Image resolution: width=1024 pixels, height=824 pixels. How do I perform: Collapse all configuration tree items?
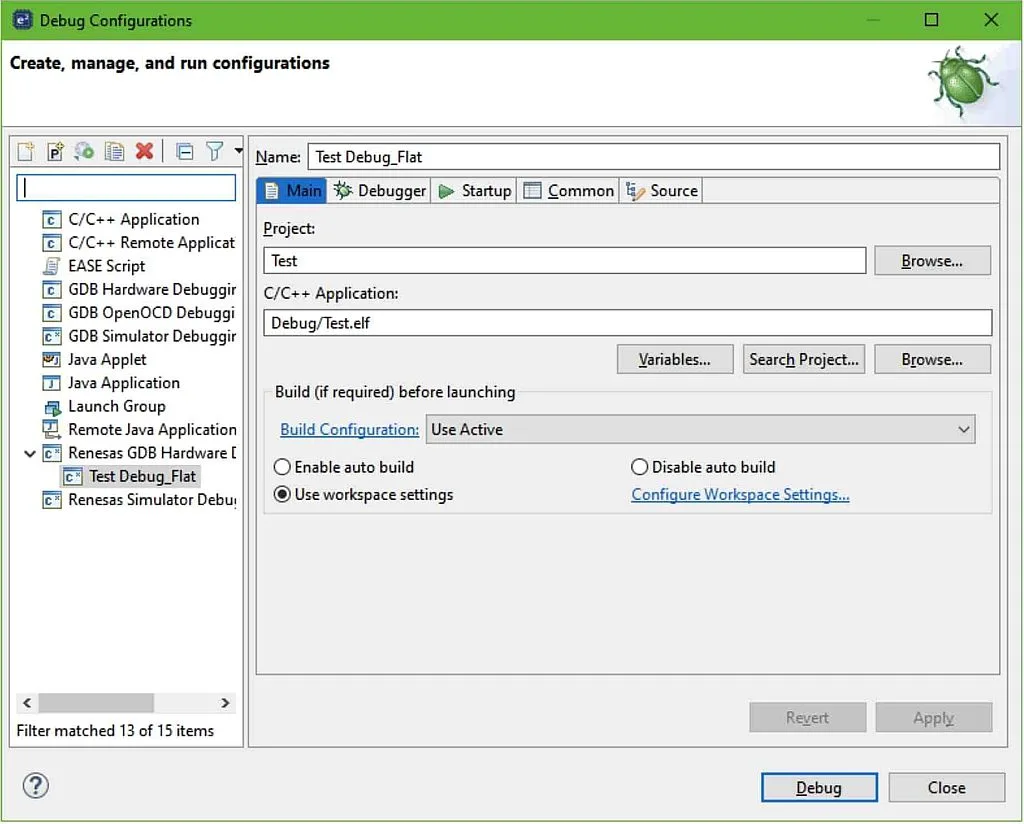(x=185, y=151)
